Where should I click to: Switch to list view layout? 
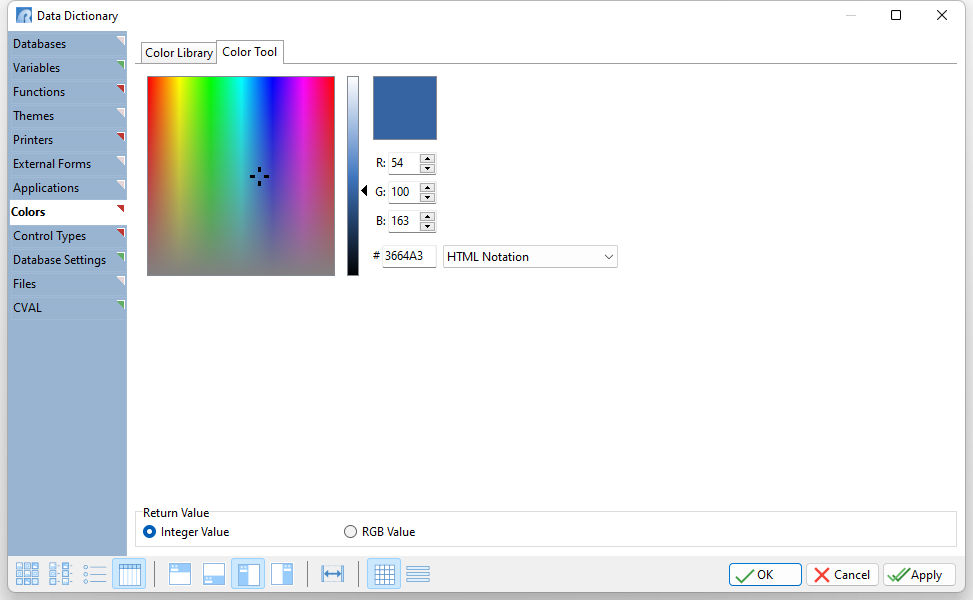[x=95, y=573]
